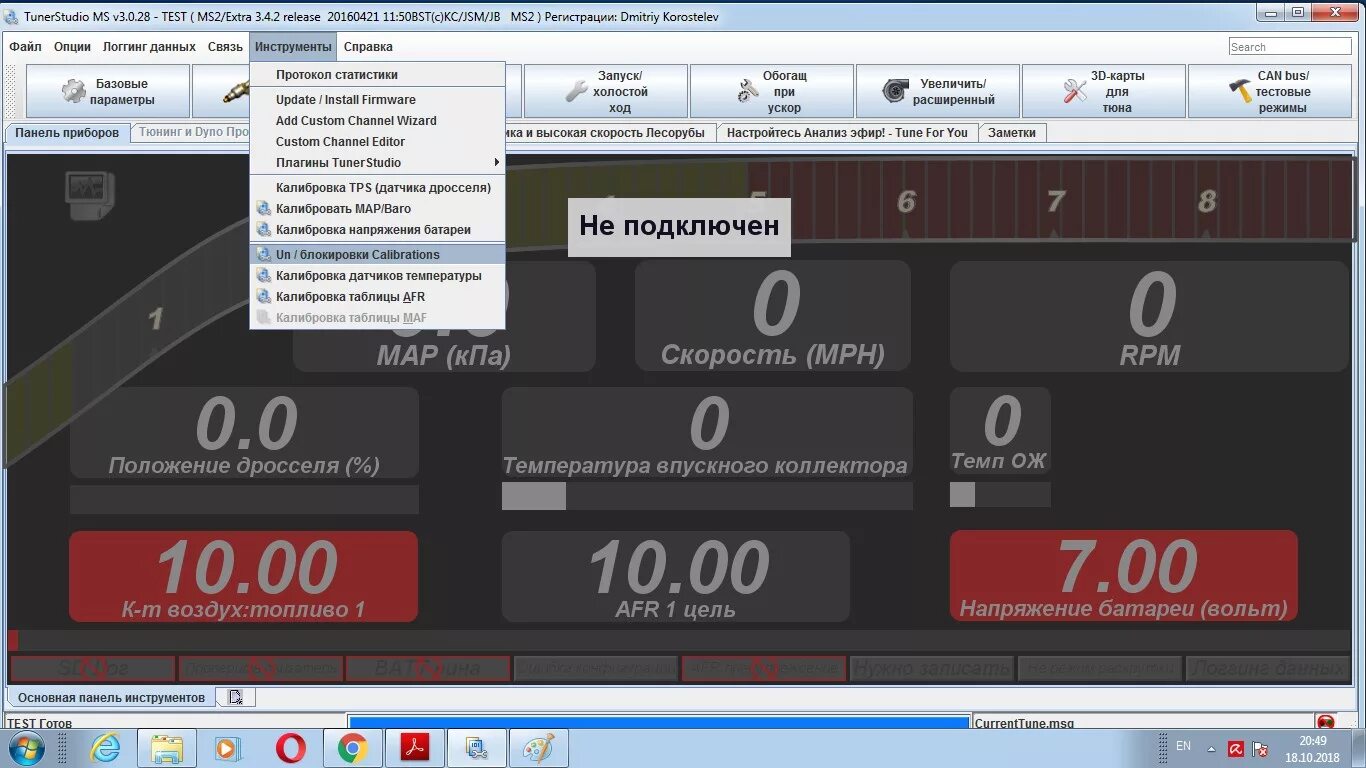This screenshot has width=1366, height=768.
Task: Launch Opera from the taskbar
Action: 291,748
